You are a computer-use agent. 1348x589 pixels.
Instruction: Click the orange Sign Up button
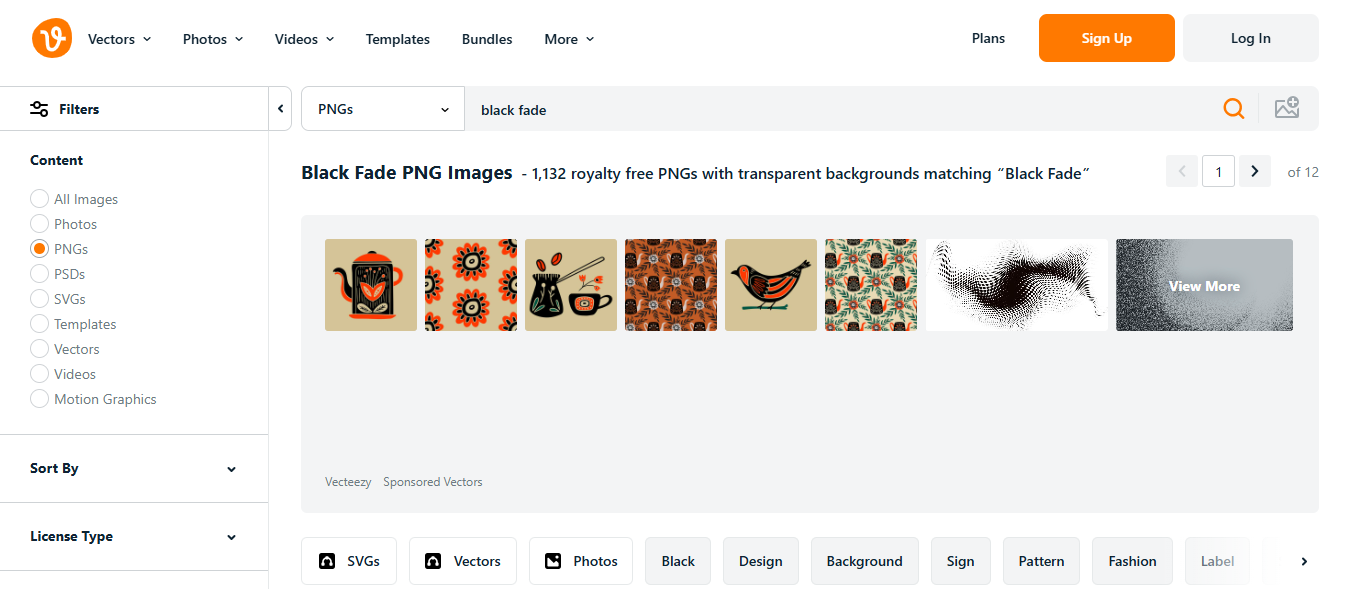click(1106, 38)
